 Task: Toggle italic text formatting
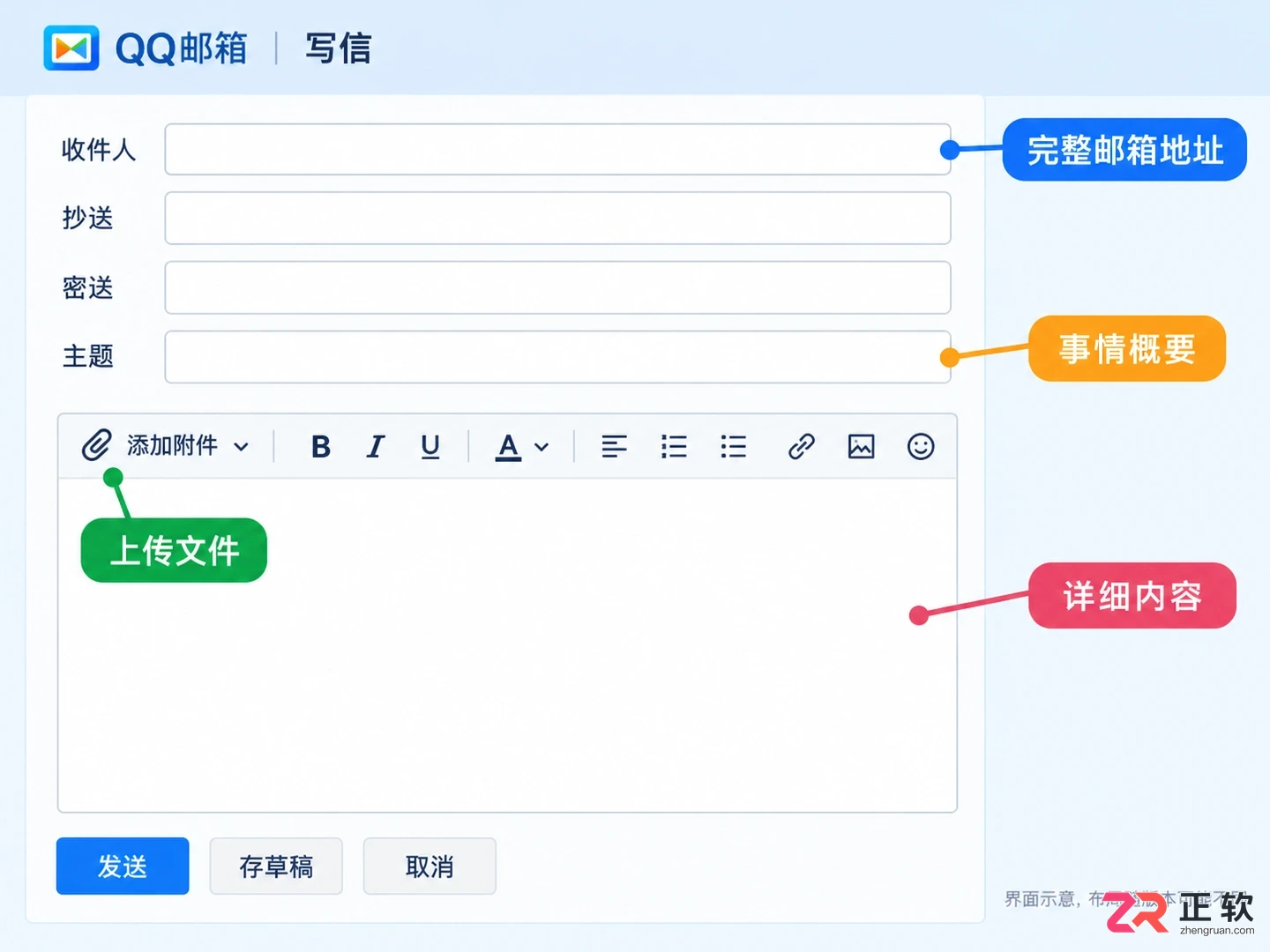pyautogui.click(x=376, y=447)
